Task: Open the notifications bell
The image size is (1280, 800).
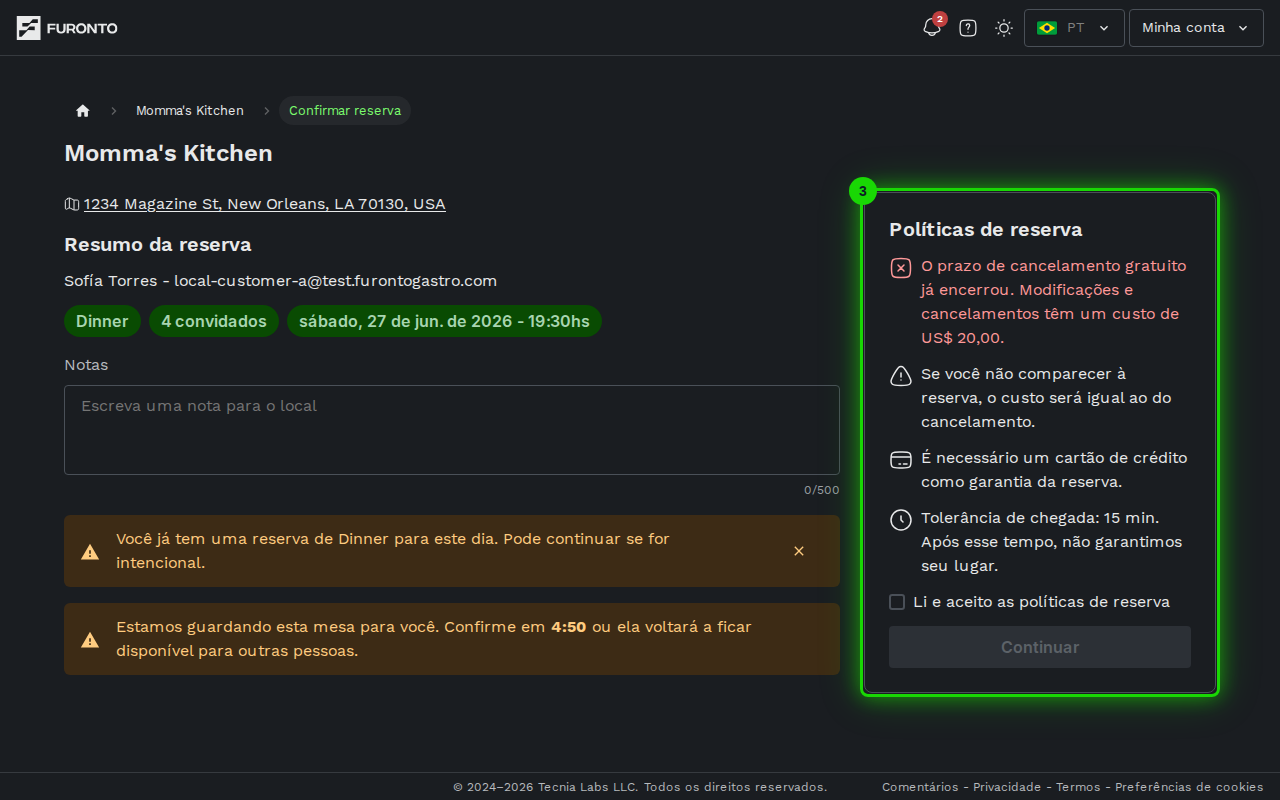Action: click(932, 28)
